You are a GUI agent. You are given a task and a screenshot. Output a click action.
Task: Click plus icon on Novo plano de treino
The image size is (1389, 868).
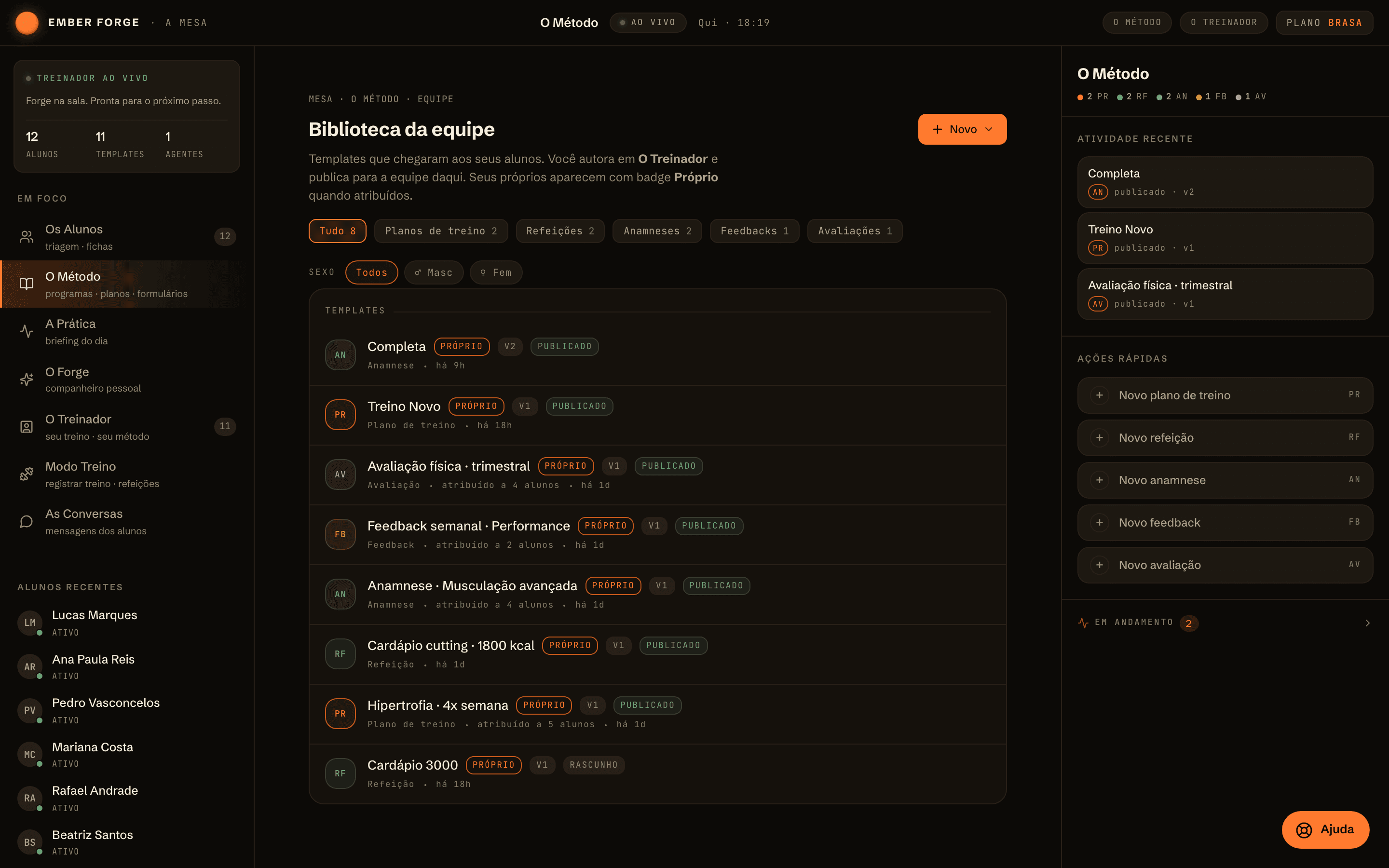pos(1099,395)
